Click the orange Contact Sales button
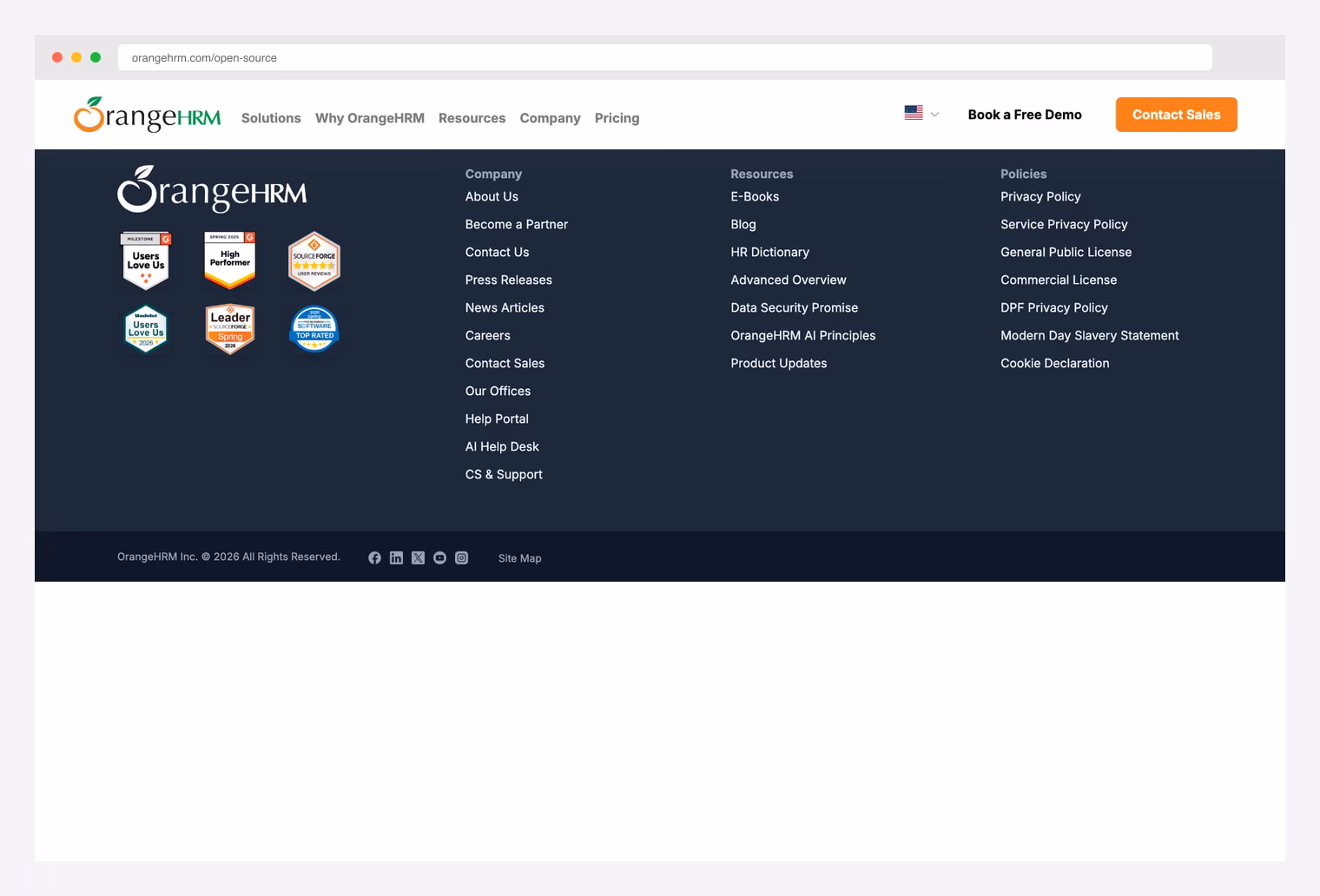Viewport: 1320px width, 896px height. point(1177,115)
